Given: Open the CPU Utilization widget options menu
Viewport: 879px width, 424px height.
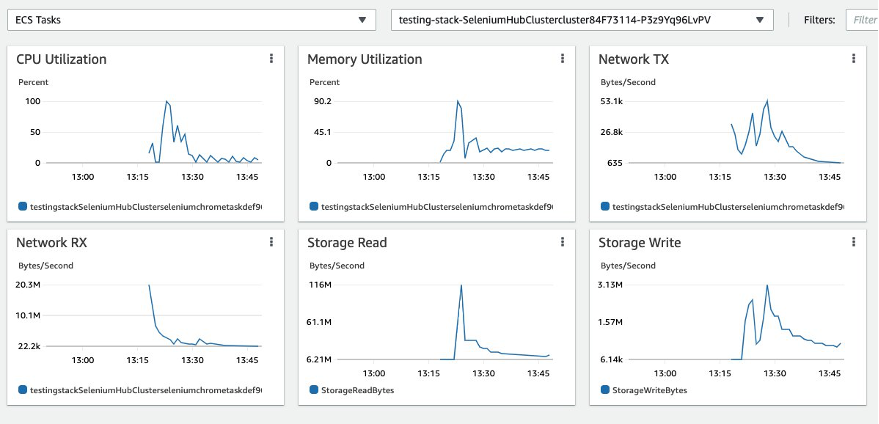Looking at the screenshot, I should coord(271,58).
